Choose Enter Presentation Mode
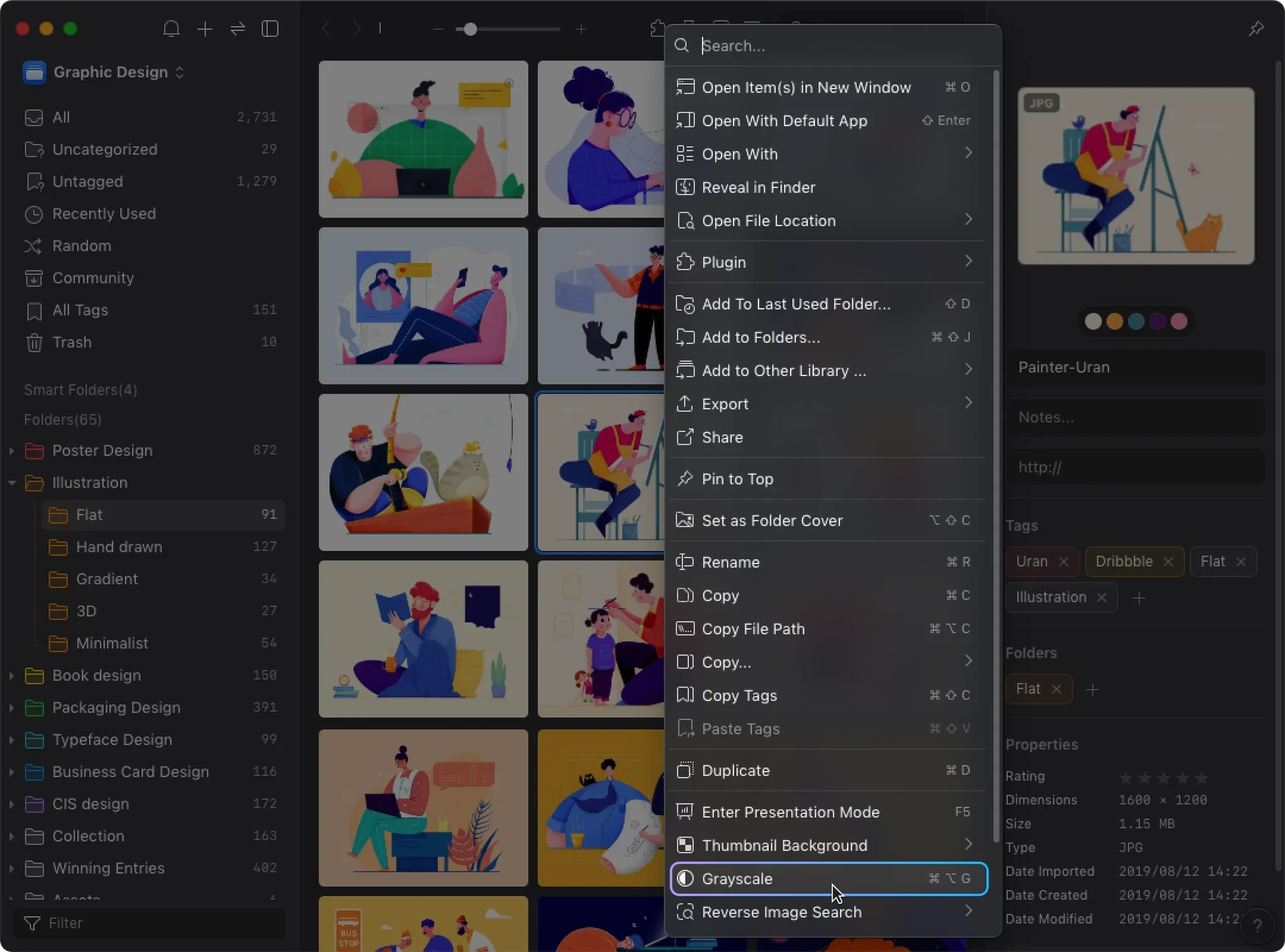This screenshot has height=952, width=1285. (x=828, y=812)
